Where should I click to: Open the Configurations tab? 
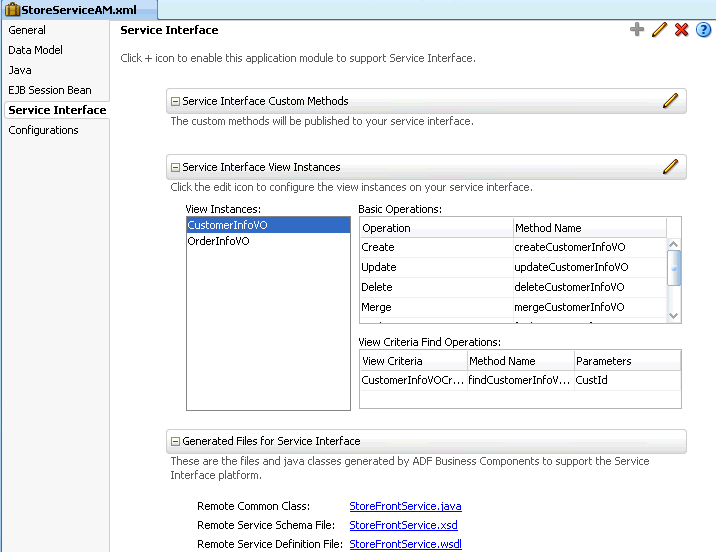43,130
